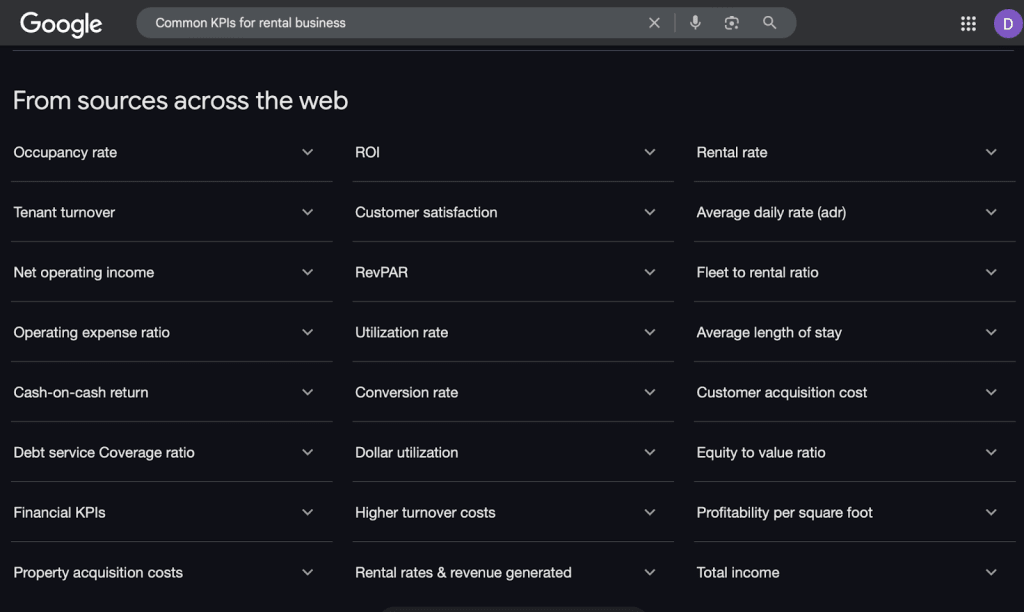Click the Utilization rate chevron
Screen dimensions: 1024x612
(650, 332)
